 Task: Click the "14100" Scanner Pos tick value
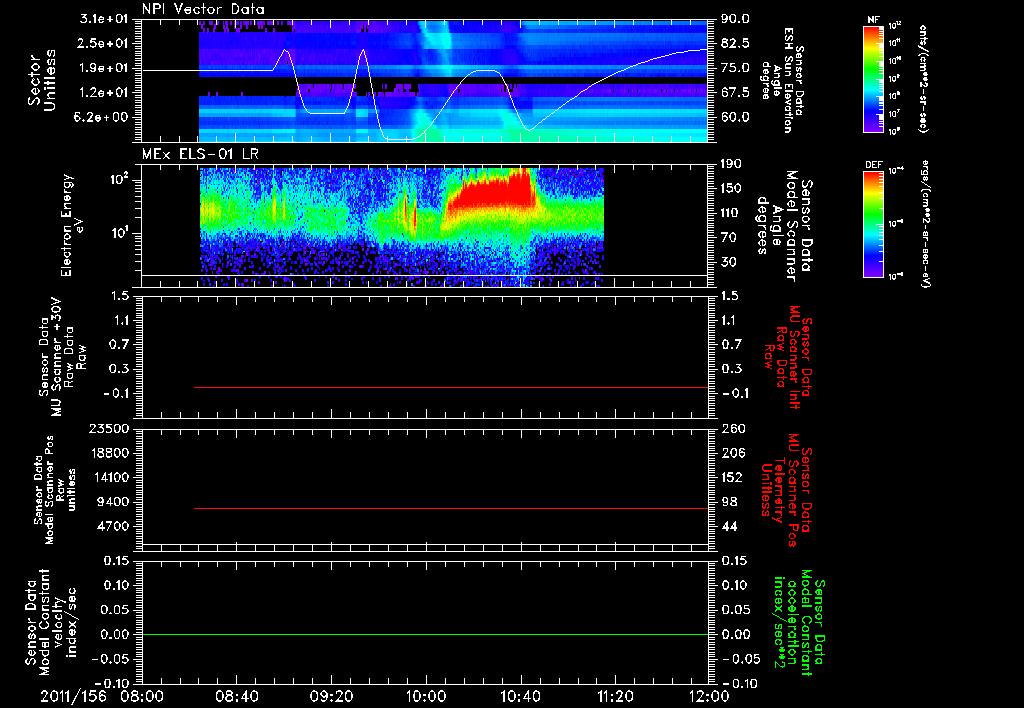110,477
